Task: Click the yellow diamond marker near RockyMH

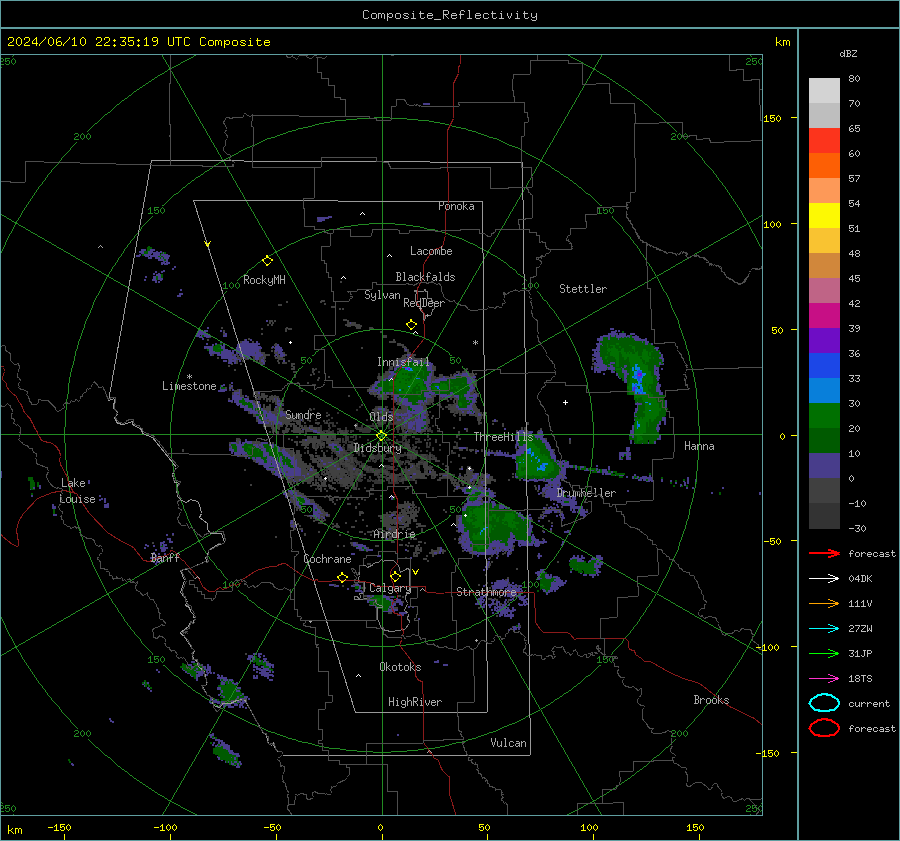Action: (267, 261)
